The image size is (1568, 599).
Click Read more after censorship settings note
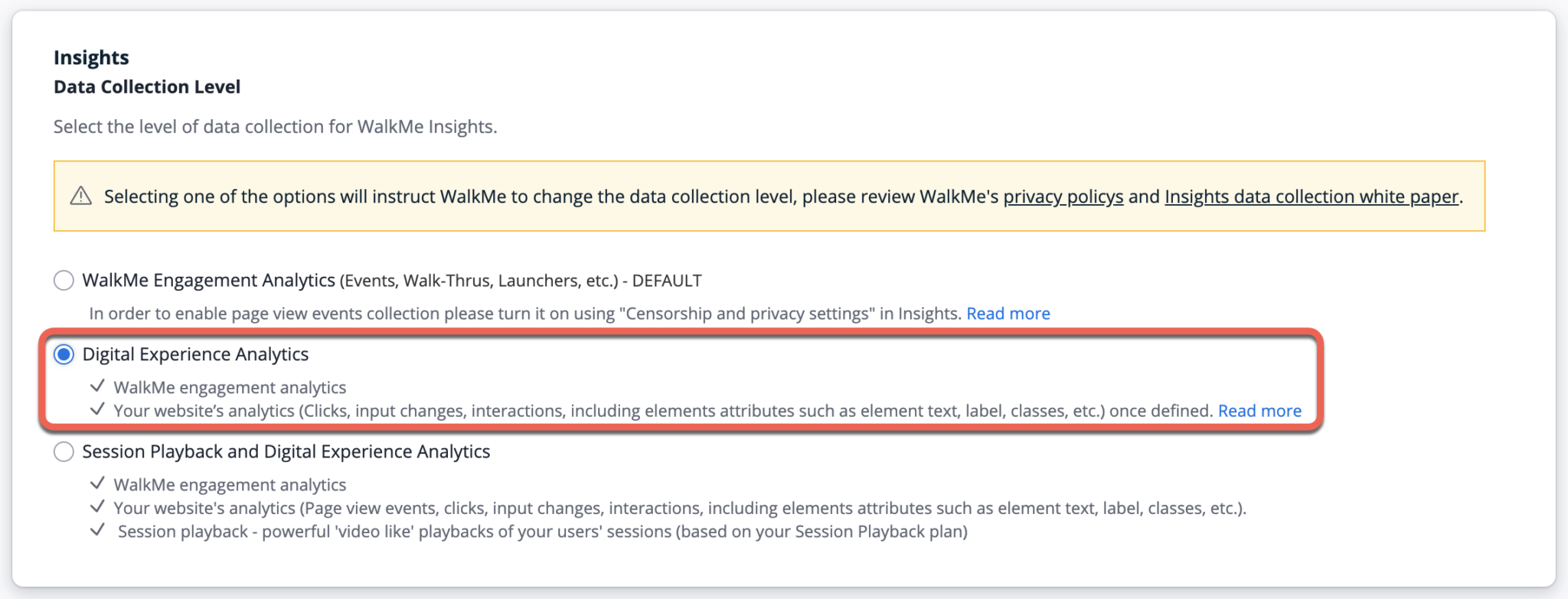pyautogui.click(x=1008, y=313)
